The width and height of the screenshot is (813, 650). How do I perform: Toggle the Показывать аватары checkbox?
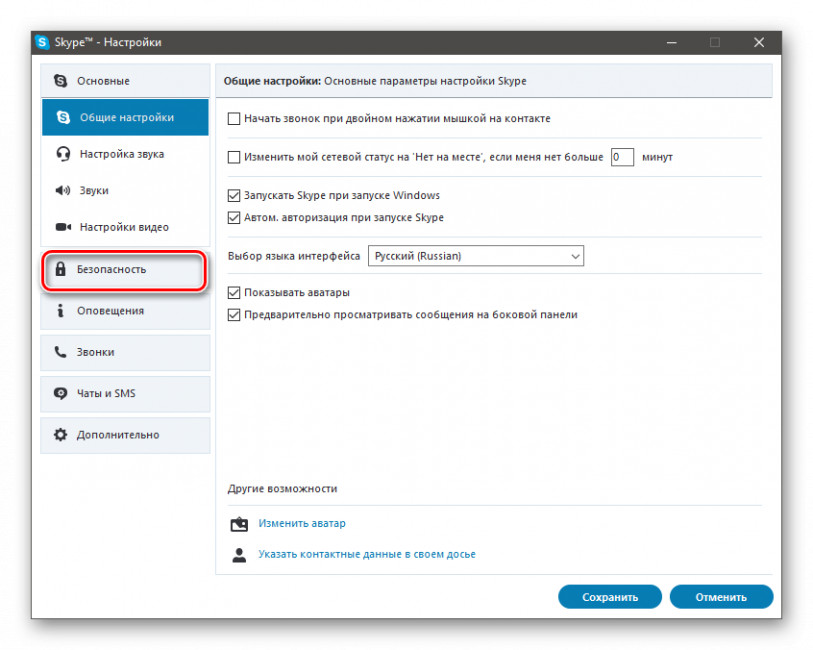click(x=235, y=293)
